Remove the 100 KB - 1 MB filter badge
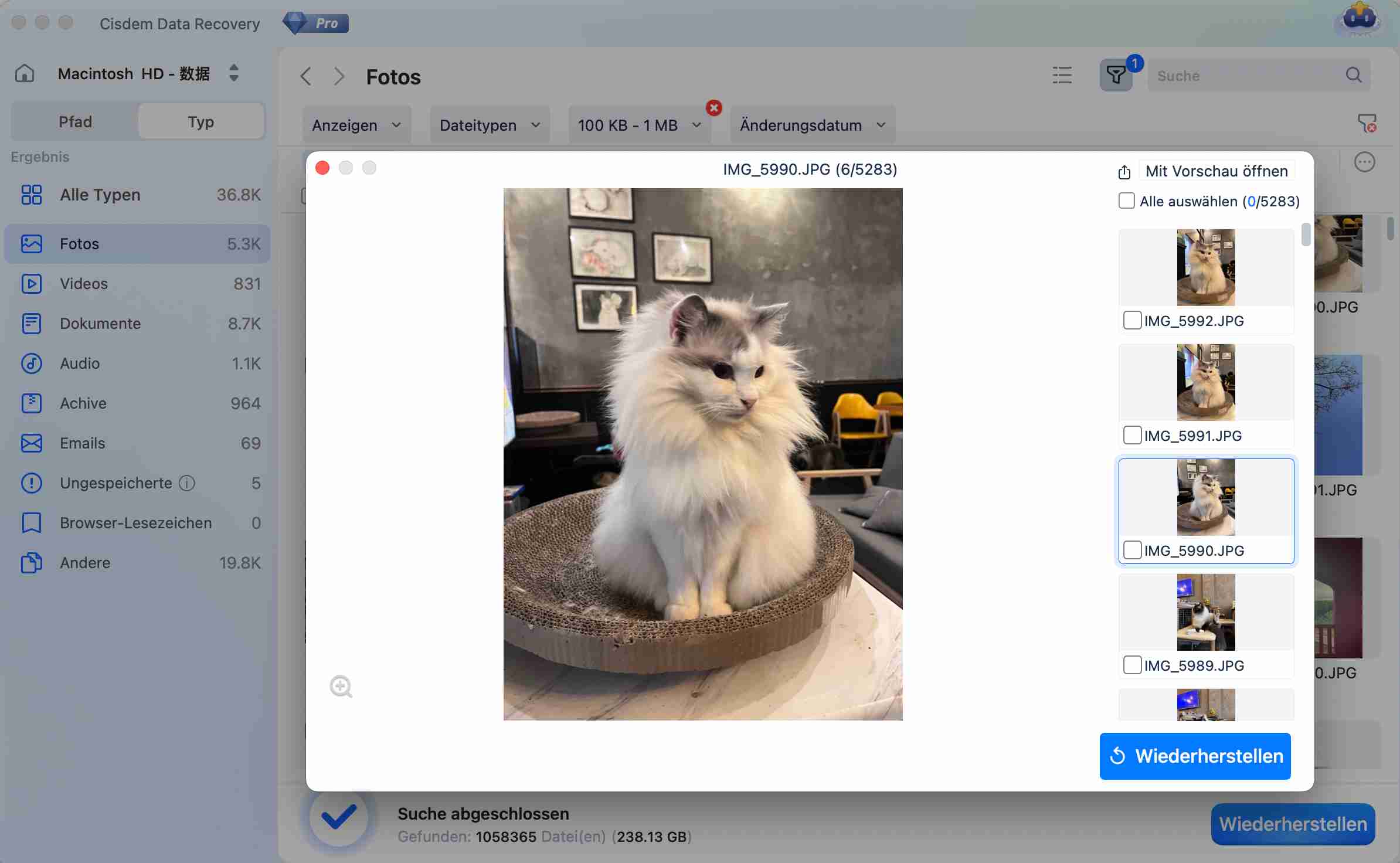The height and width of the screenshot is (863, 1400). coord(713,108)
